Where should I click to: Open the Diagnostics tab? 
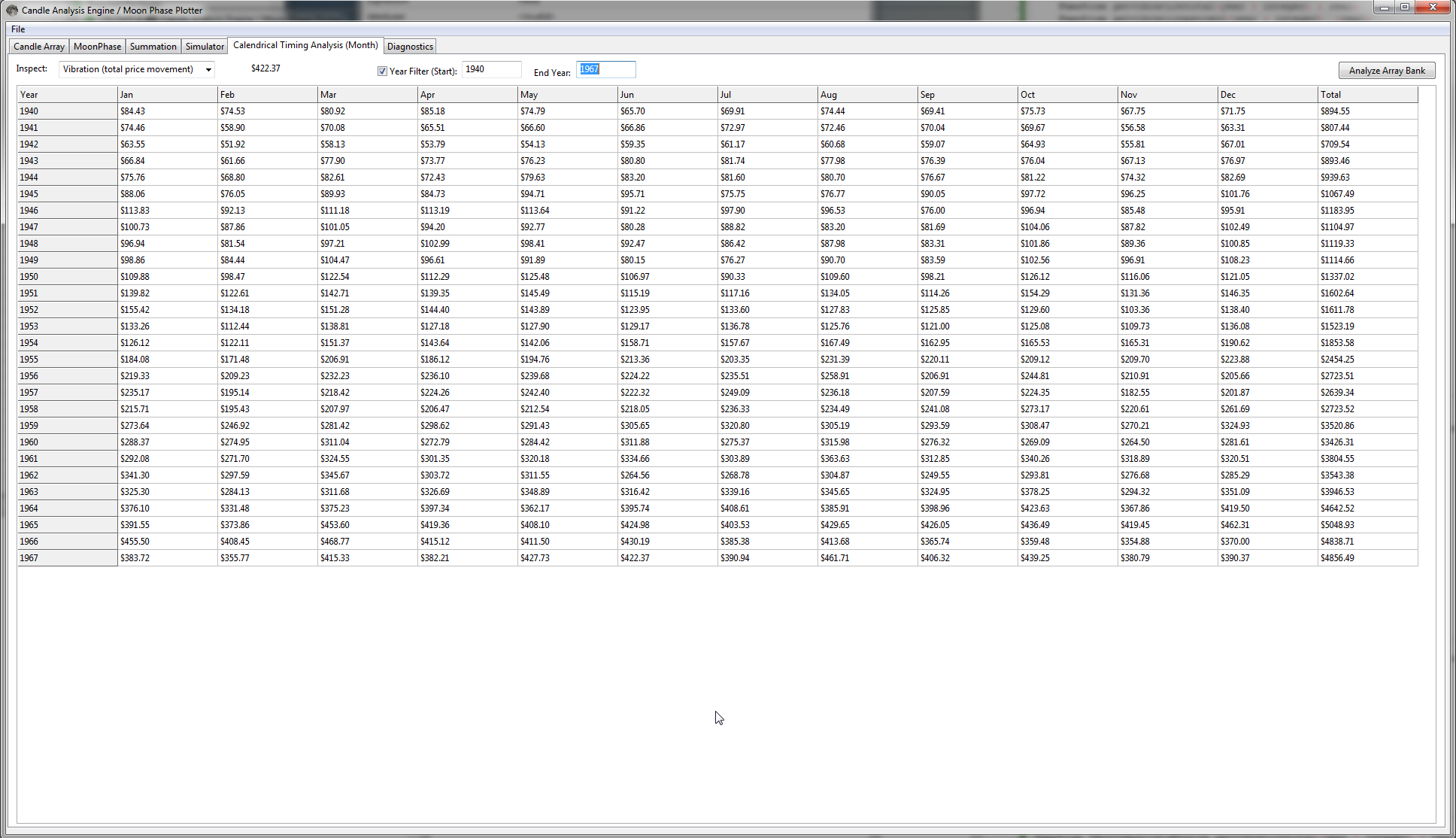[410, 47]
